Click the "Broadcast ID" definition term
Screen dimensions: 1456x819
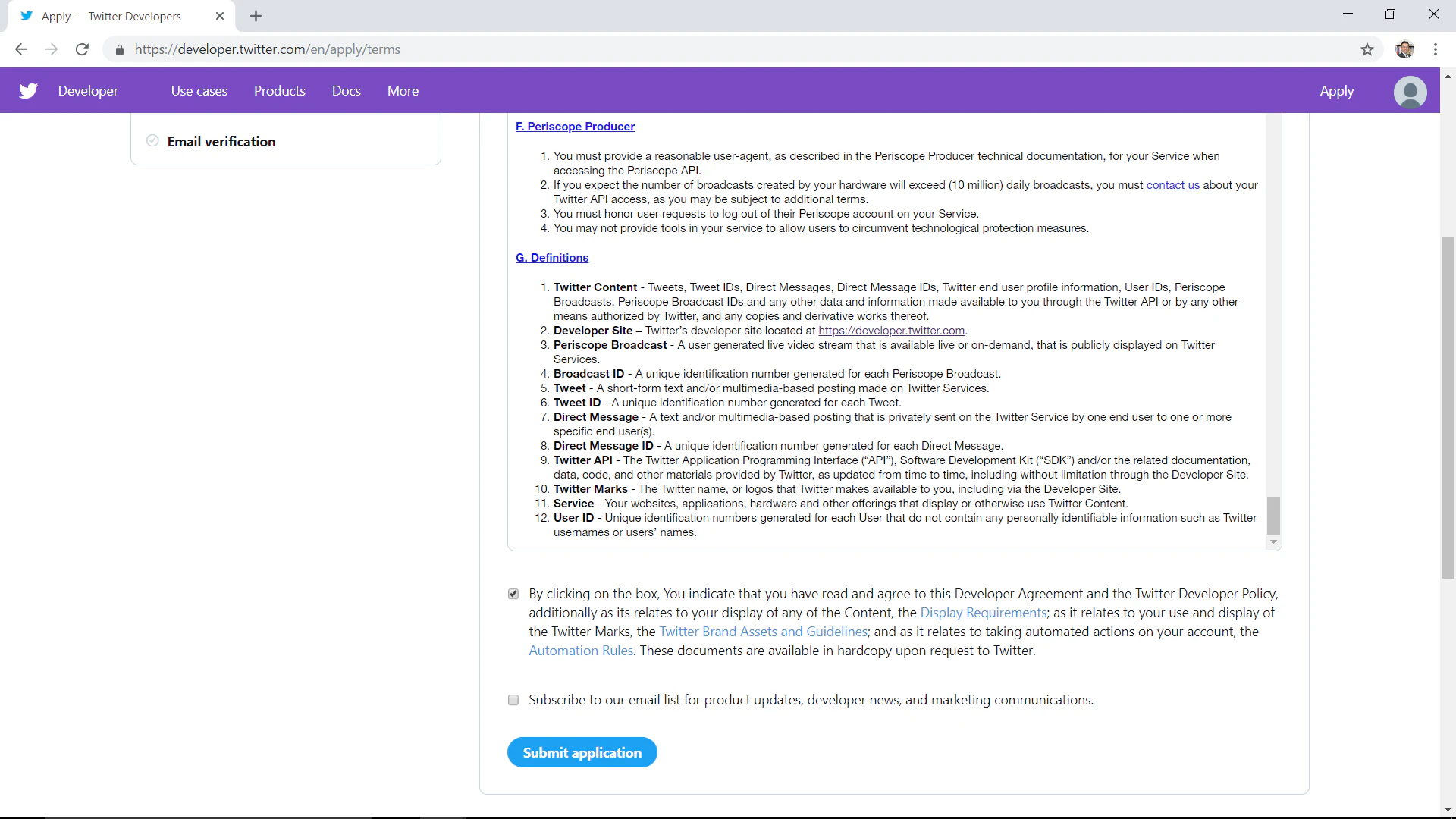coord(588,374)
